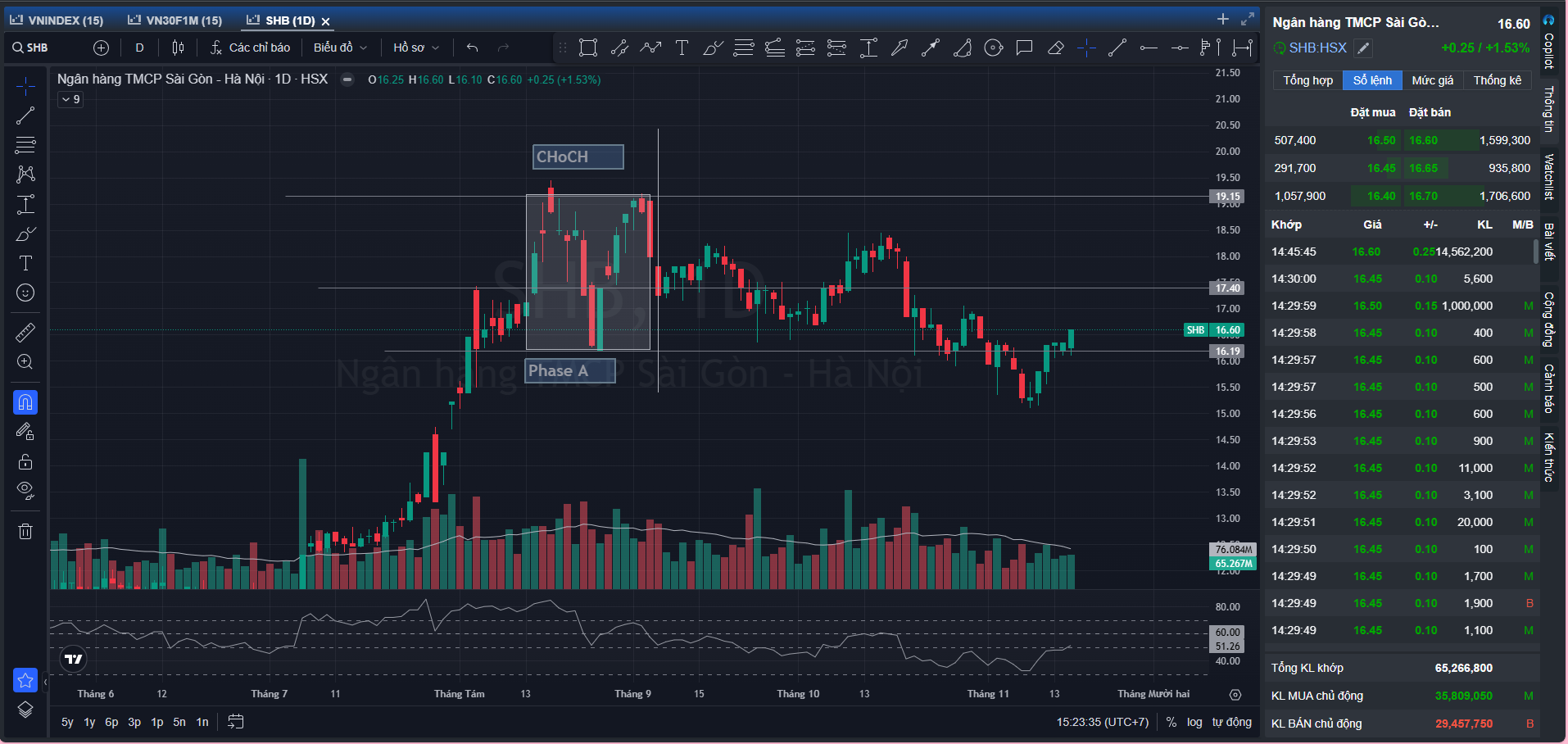Viewport: 1568px width, 744px height.
Task: Toggle the favorites drawing toolbar star
Action: click(x=25, y=680)
